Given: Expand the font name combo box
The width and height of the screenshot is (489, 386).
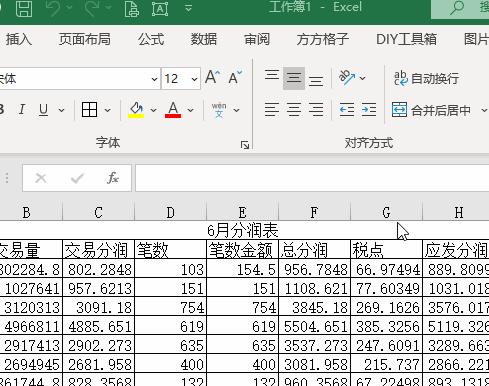Looking at the screenshot, I should (154, 79).
